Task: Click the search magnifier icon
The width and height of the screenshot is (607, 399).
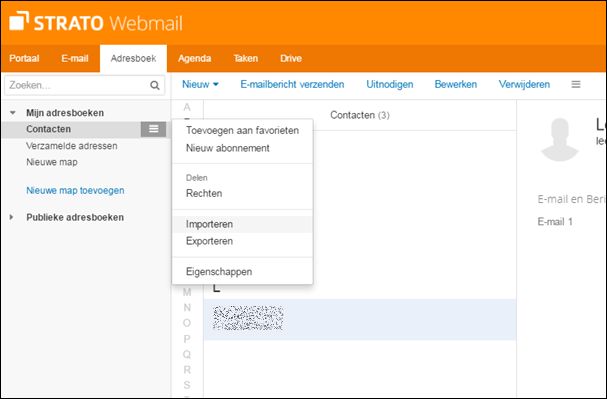Action: pyautogui.click(x=155, y=85)
